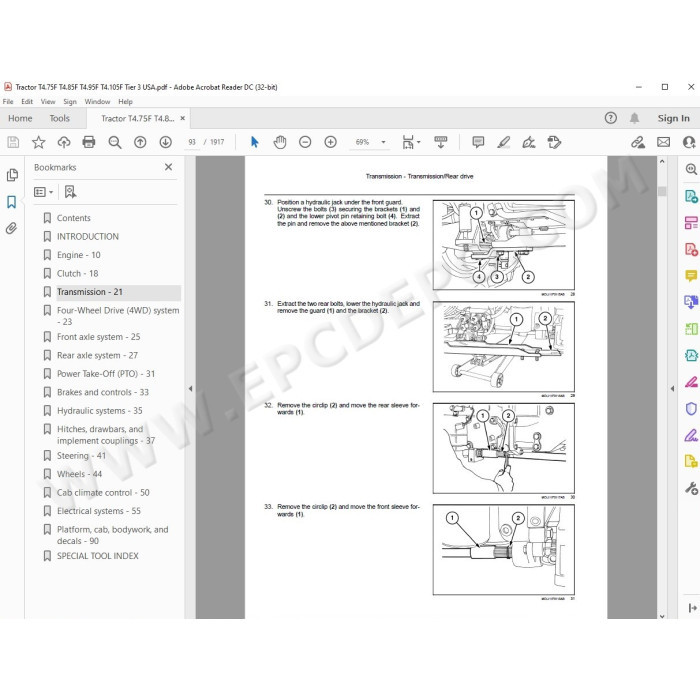Open the File menu
700x700 pixels.
[8, 102]
